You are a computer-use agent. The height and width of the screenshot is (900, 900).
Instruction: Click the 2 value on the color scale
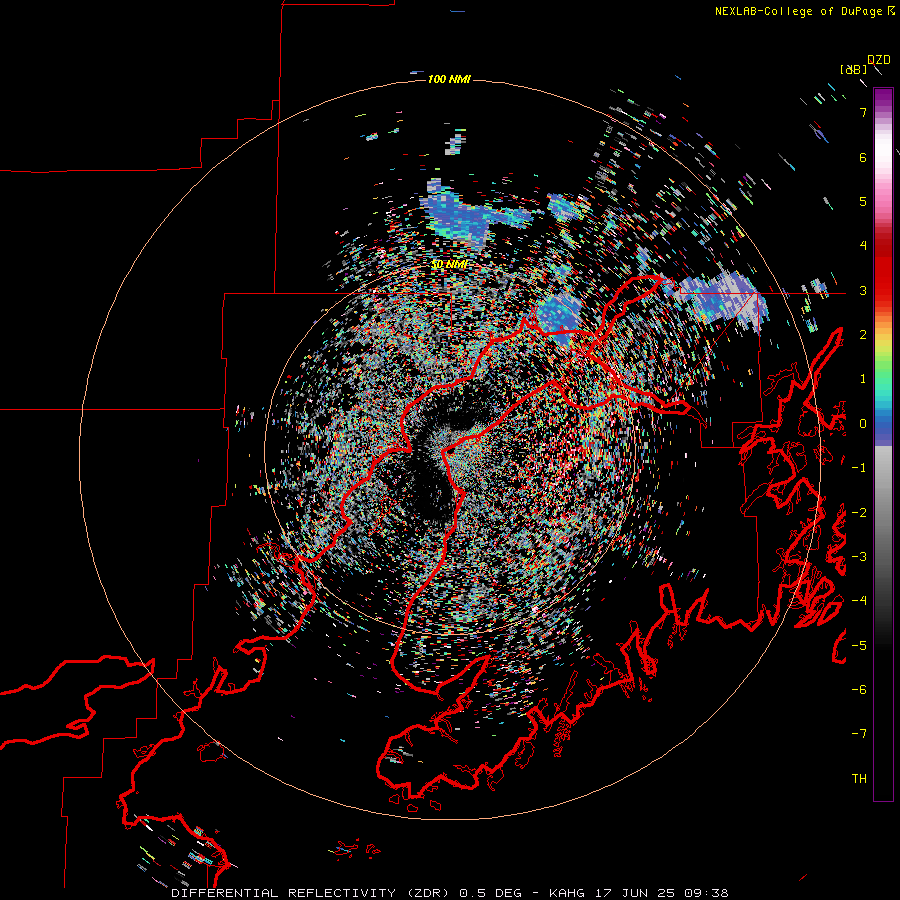(x=863, y=335)
